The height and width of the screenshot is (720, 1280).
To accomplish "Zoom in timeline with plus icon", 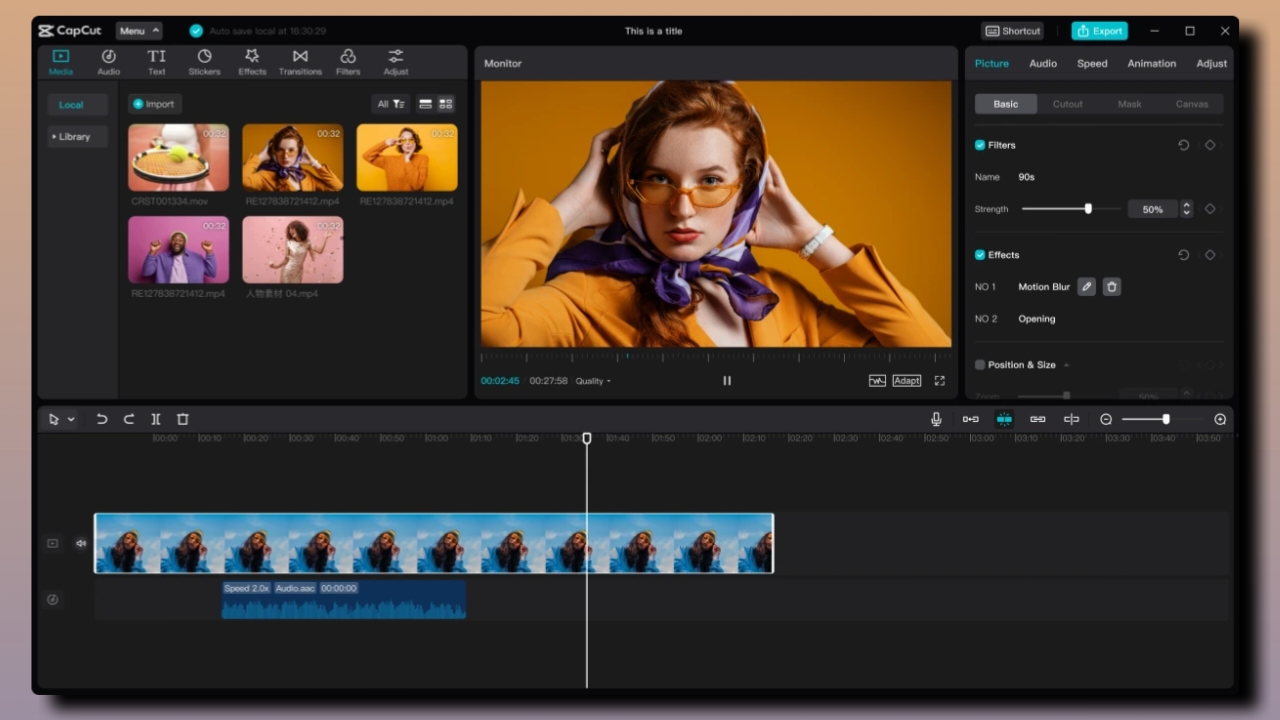I will [1220, 419].
